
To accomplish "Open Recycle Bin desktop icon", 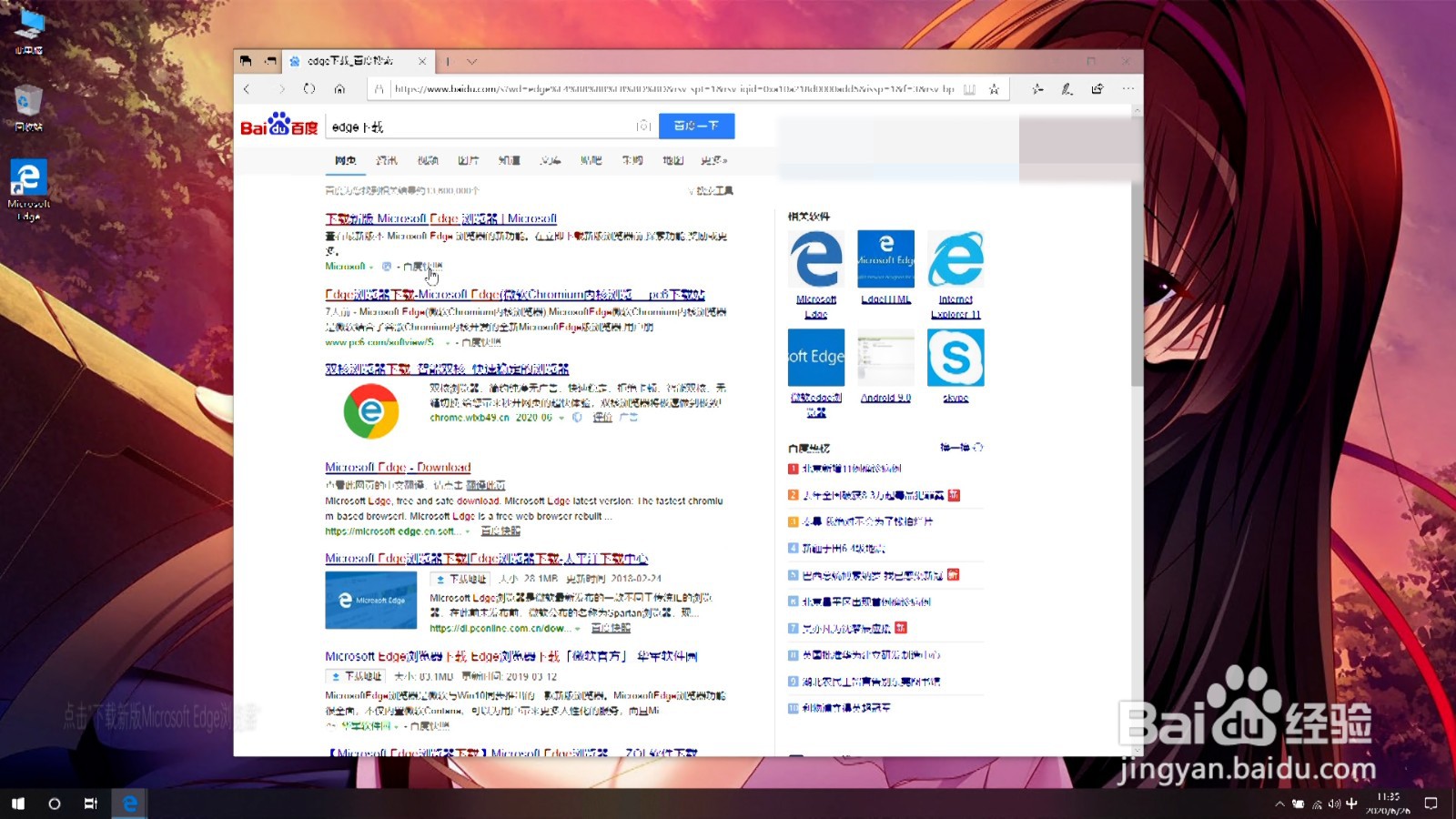I will coord(29,108).
